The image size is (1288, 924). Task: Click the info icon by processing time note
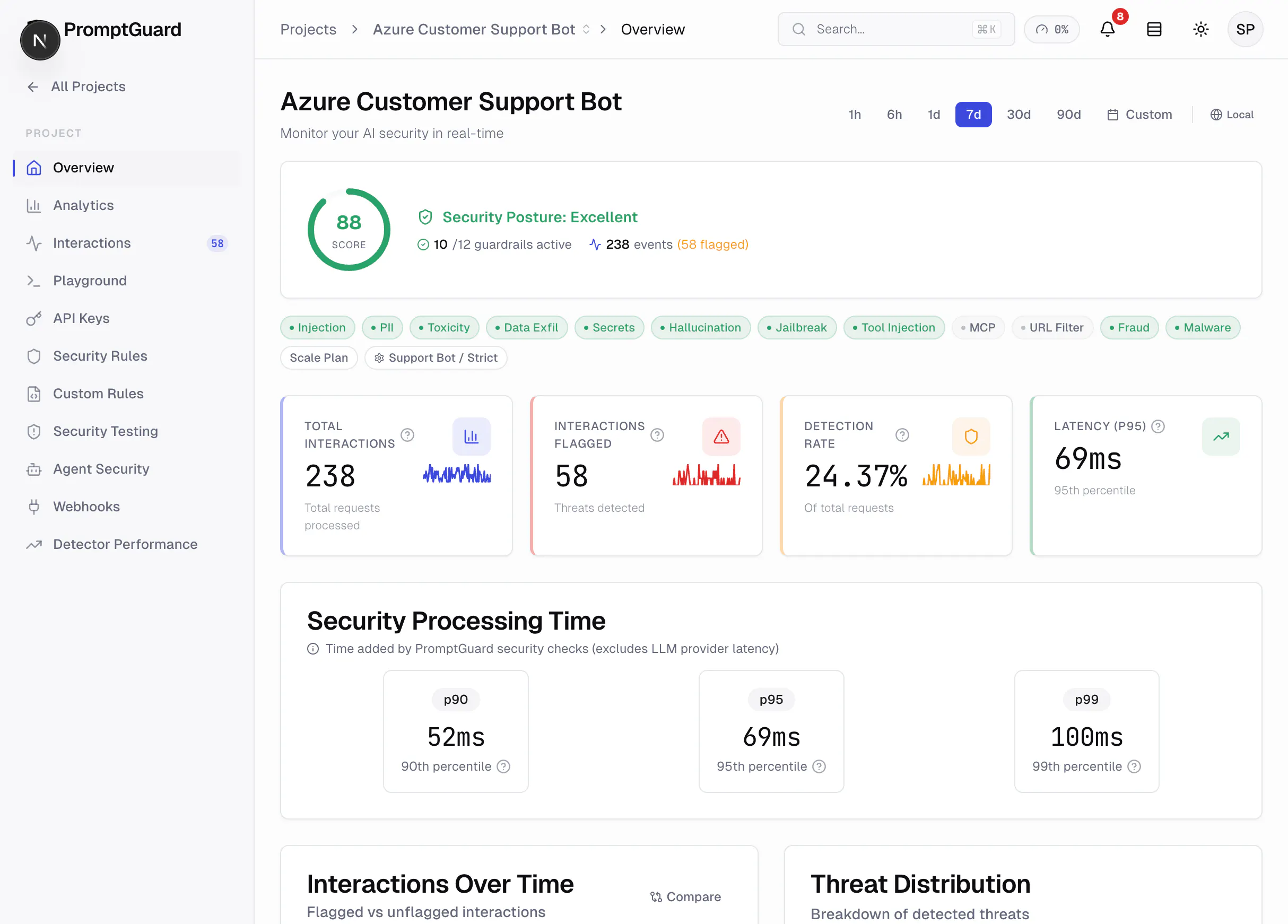click(x=313, y=649)
